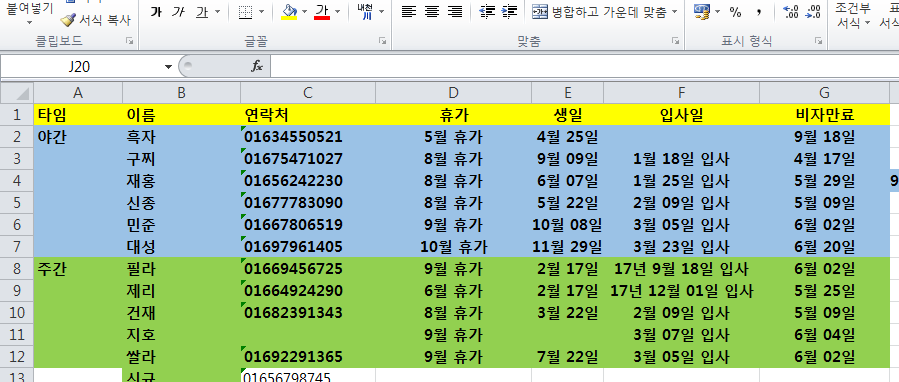Viewport: 899px width, 382px height.
Task: Increase indent in alignment group
Action: (x=509, y=11)
